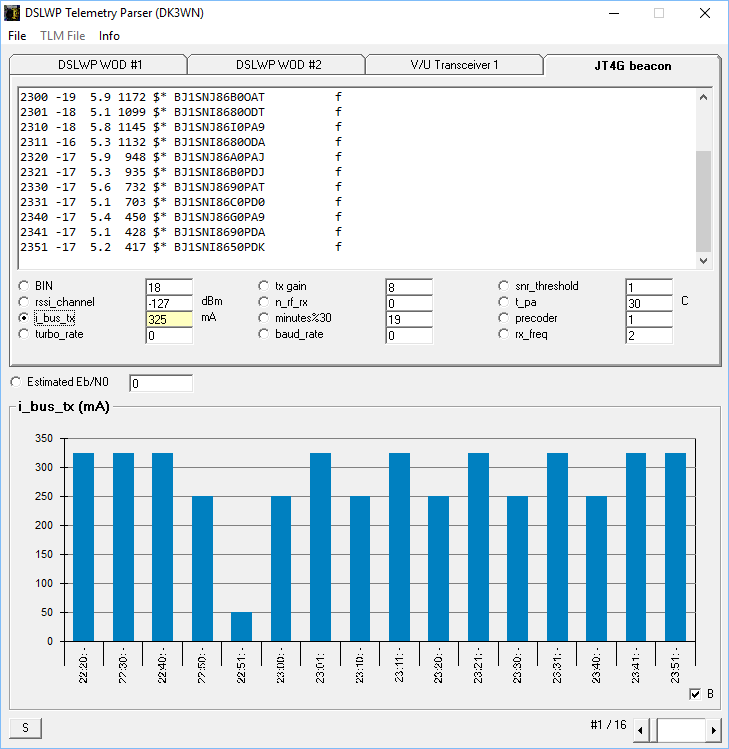Click the BIN value field showing 18
Image resolution: width=729 pixels, height=749 pixels.
[x=169, y=287]
